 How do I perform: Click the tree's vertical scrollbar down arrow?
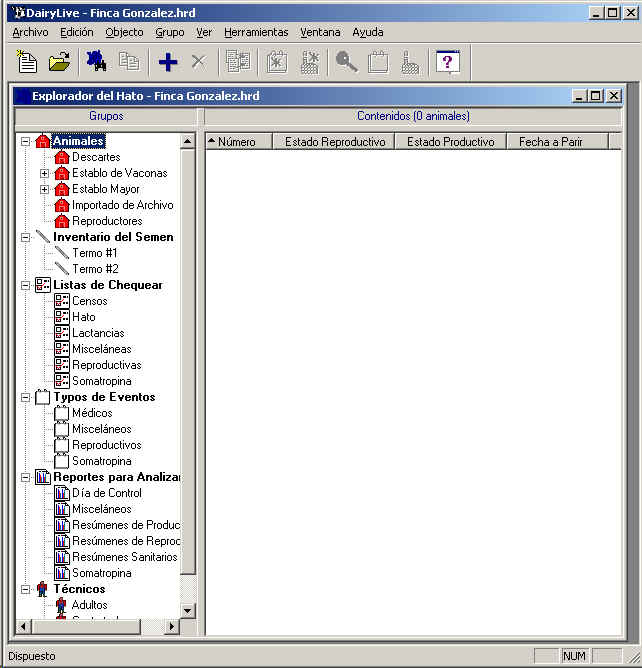187,610
